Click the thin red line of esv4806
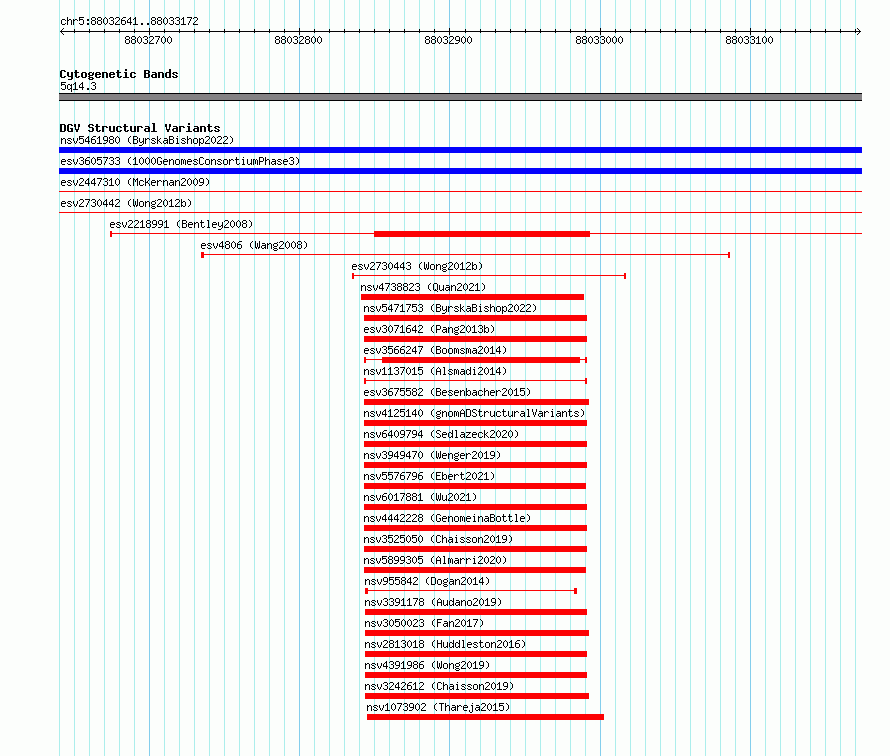The width and height of the screenshot is (890, 756). click(x=465, y=255)
